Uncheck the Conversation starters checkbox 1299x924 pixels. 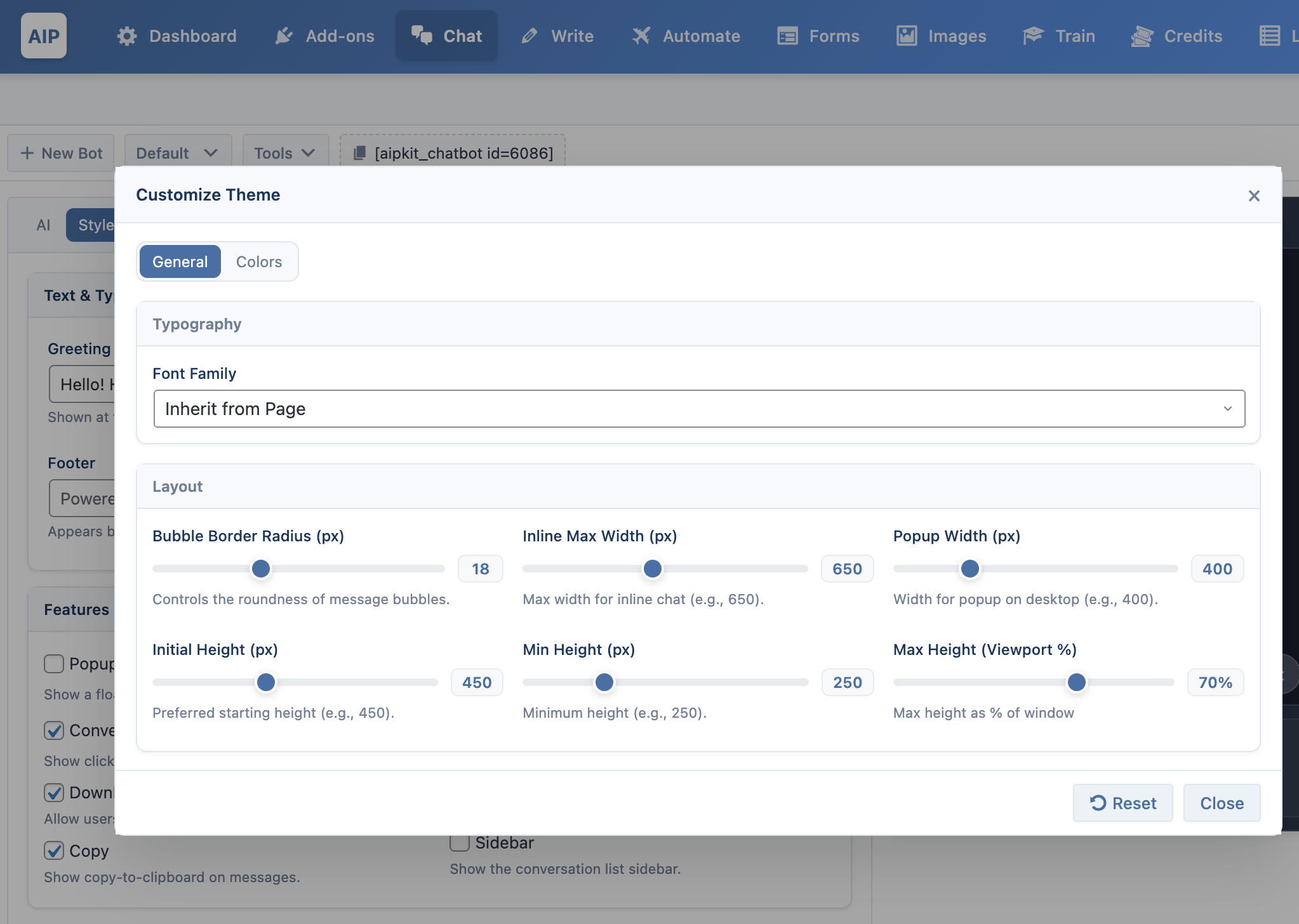point(54,730)
